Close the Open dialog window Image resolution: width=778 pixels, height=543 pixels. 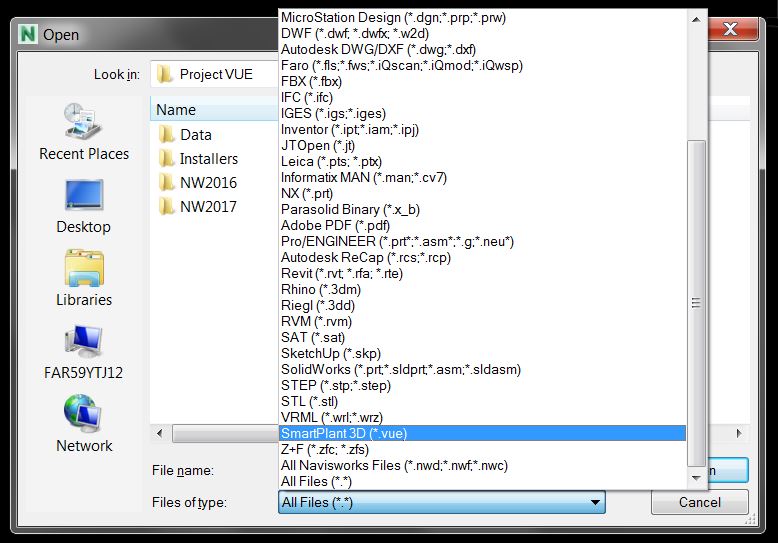pyautogui.click(x=732, y=29)
